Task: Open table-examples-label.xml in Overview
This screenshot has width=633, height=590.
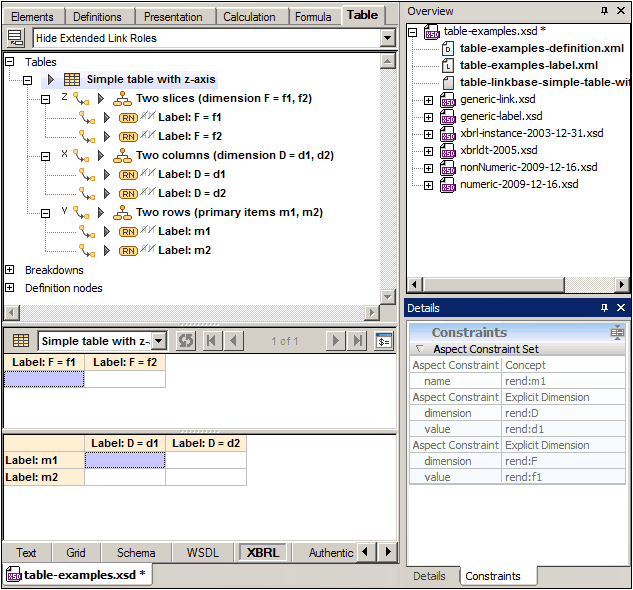Action: [x=540, y=65]
